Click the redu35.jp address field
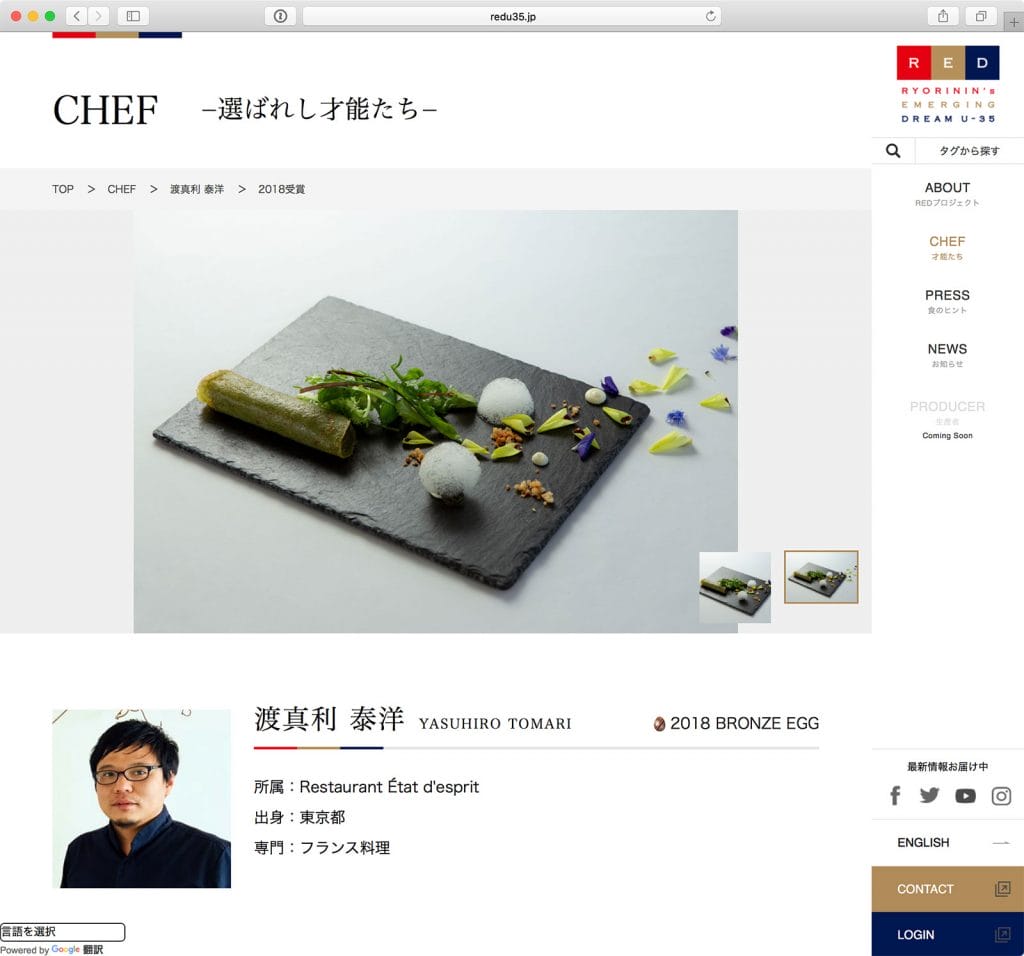The height and width of the screenshot is (956, 1024). (x=512, y=16)
